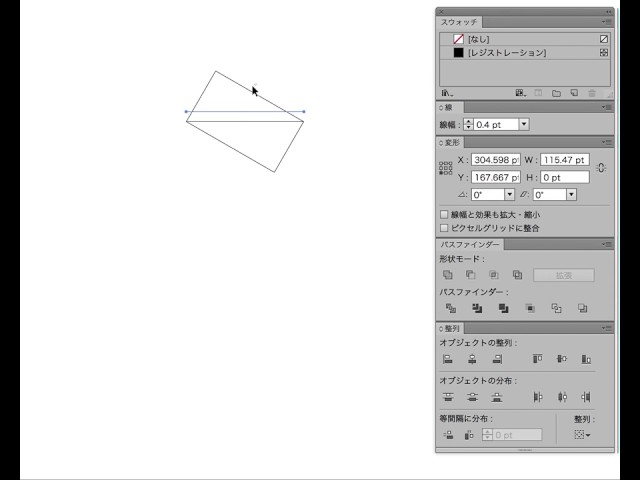Open the swatch kinds menu icon
This screenshot has width=640, height=480.
click(520, 93)
